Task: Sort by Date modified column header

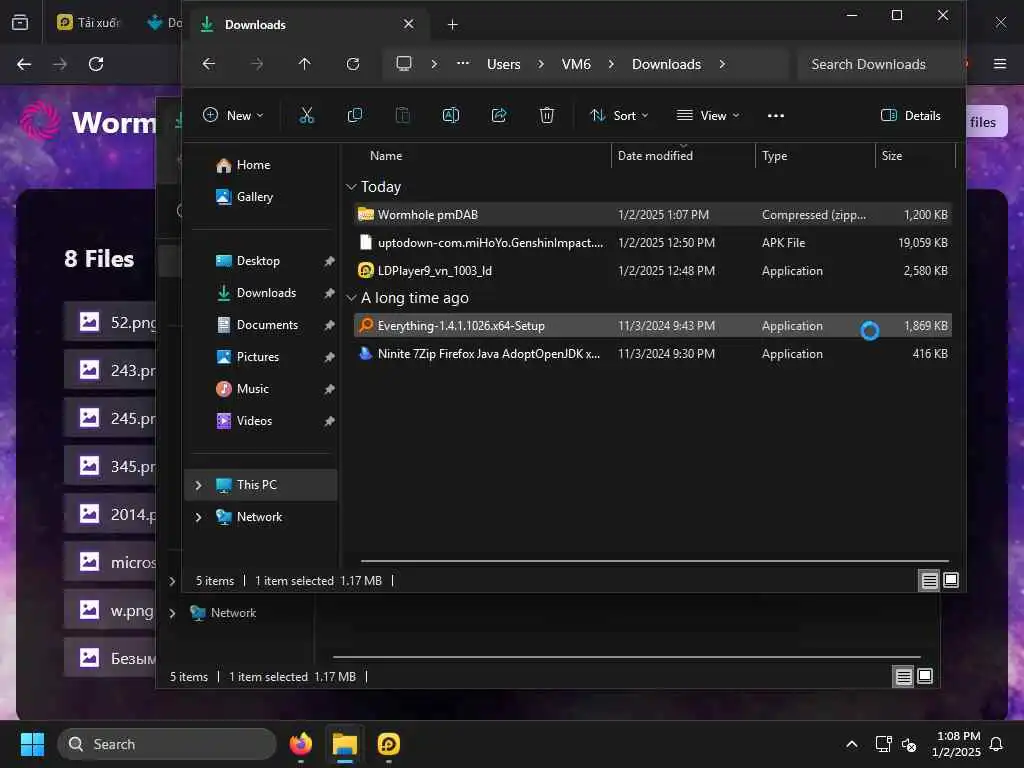Action: (x=655, y=156)
